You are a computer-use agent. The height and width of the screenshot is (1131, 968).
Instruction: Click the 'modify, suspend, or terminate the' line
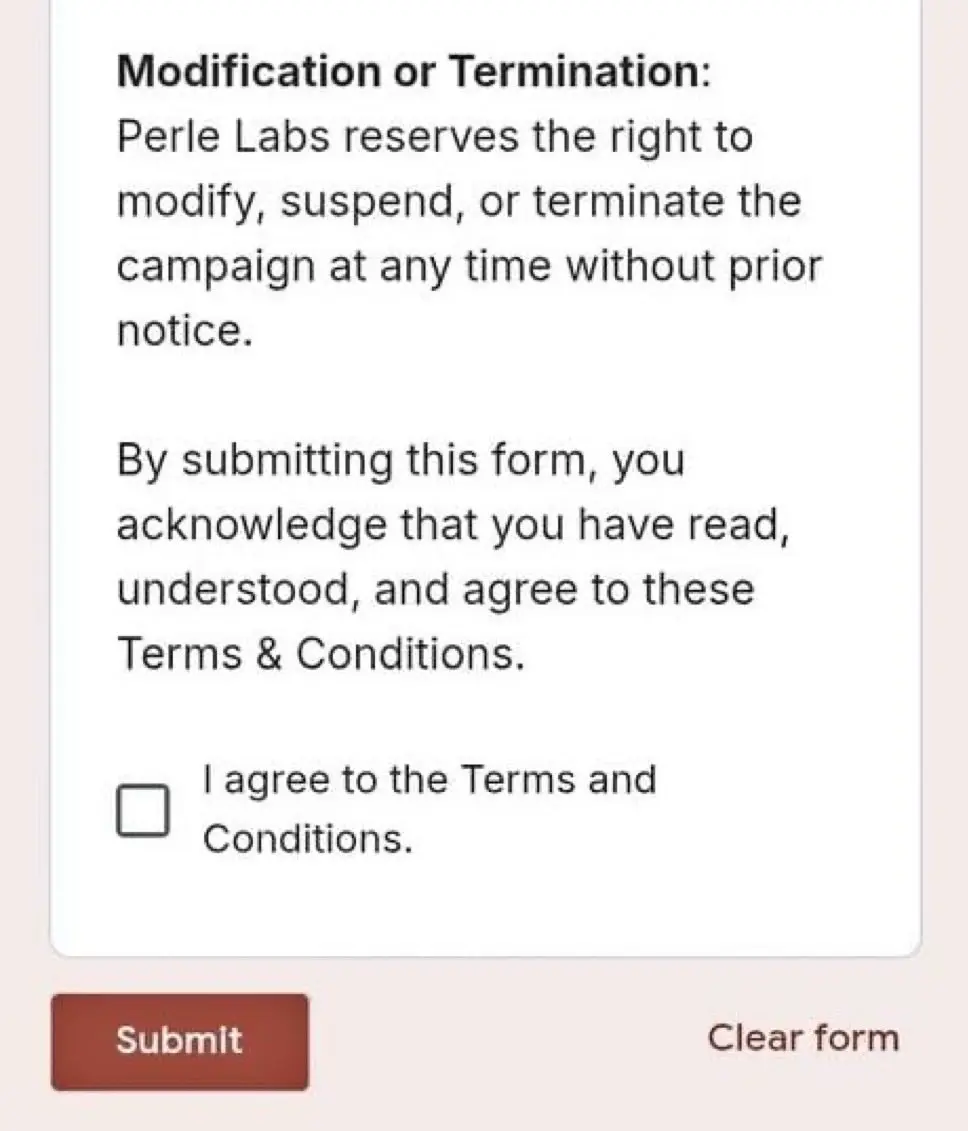459,201
